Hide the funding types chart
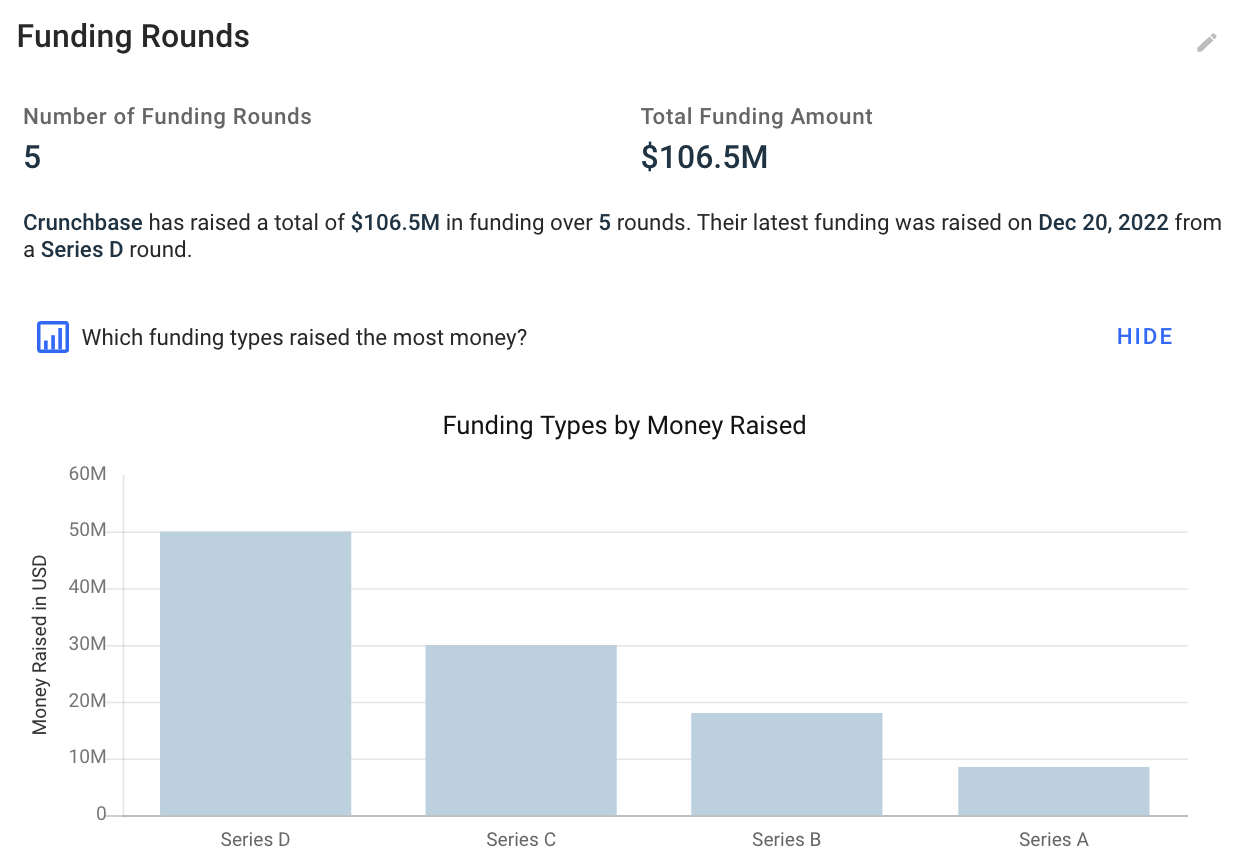The image size is (1254, 868). [1144, 337]
